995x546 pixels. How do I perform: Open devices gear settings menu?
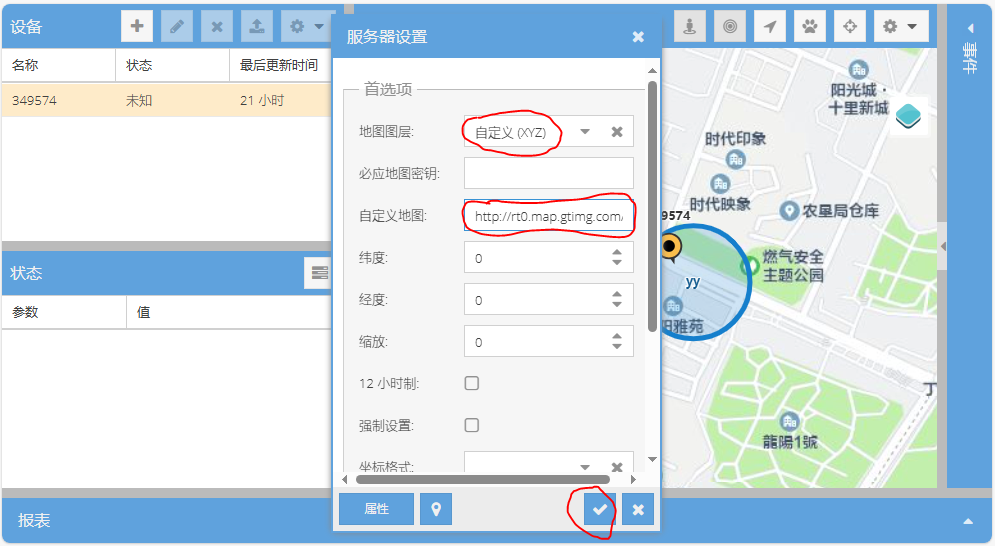tap(306, 27)
